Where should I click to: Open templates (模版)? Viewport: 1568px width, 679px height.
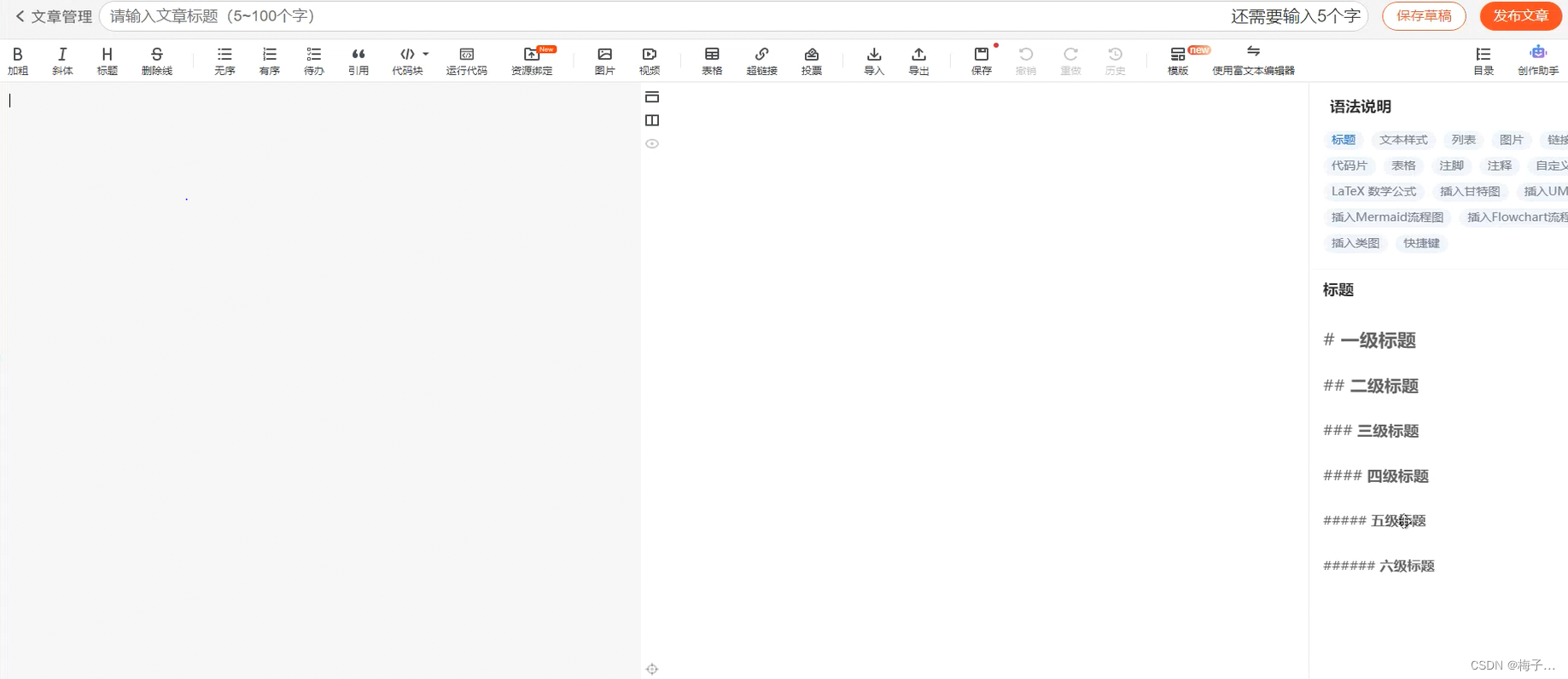click(x=1178, y=61)
